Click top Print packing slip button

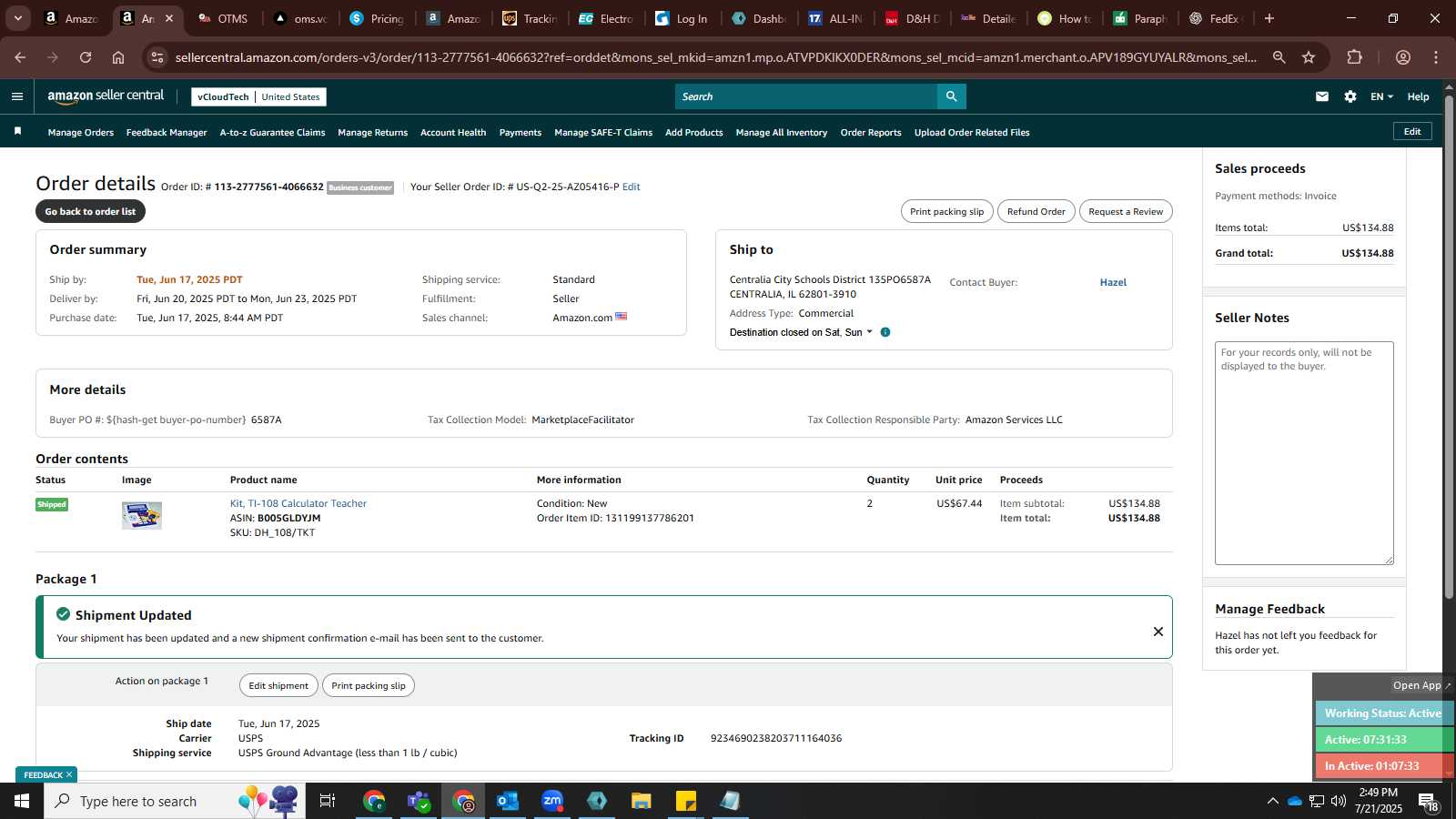pos(946,211)
